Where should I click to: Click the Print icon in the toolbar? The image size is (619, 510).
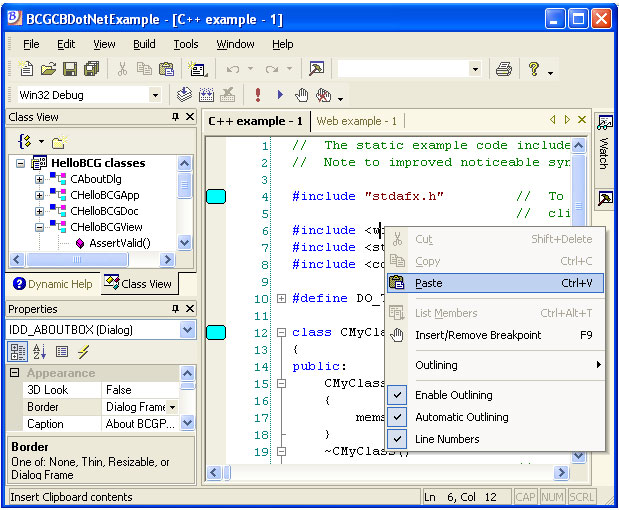pos(504,69)
